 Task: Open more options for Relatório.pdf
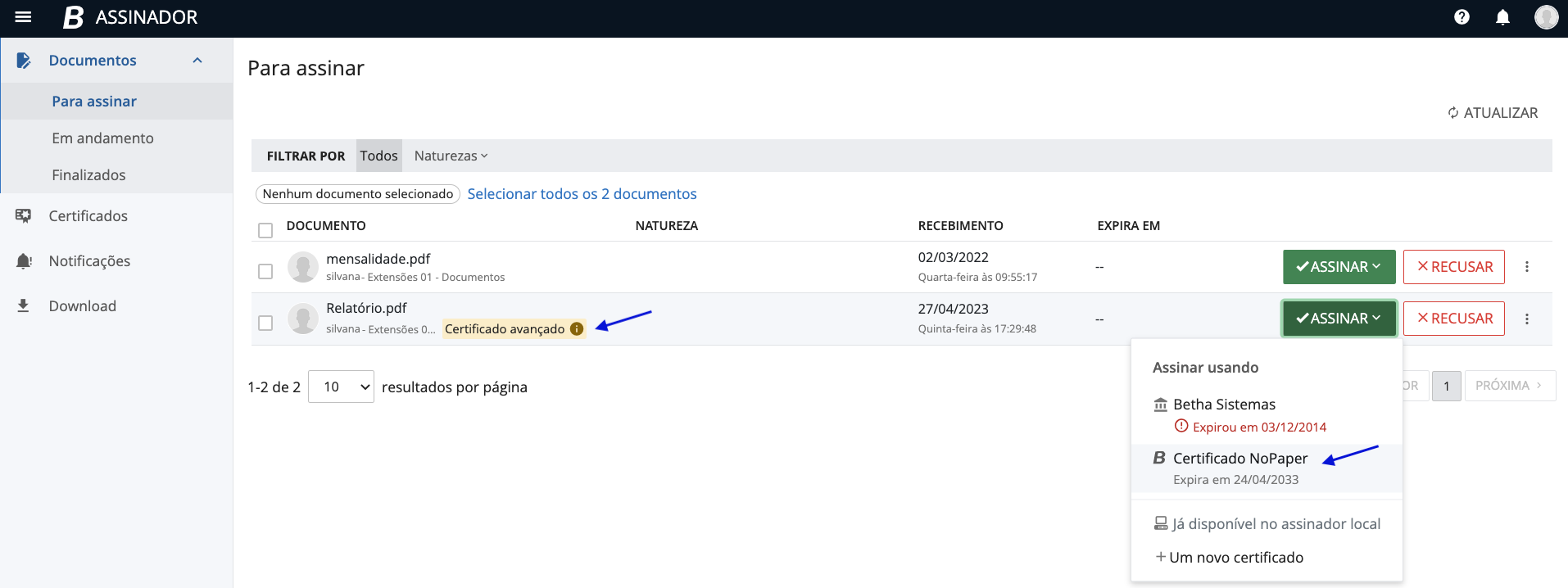click(x=1527, y=319)
